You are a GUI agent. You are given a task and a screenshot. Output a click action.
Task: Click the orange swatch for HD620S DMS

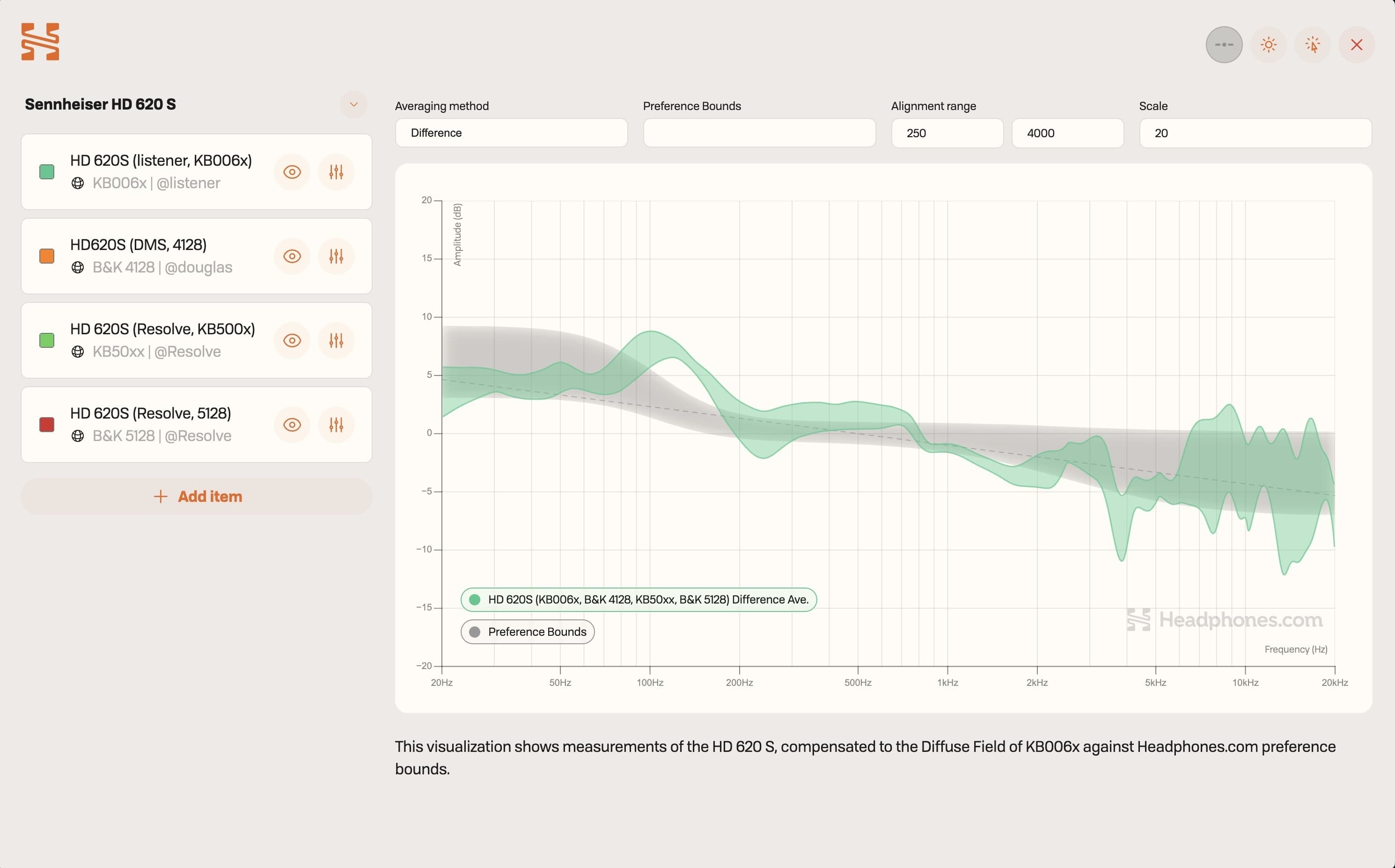tap(47, 256)
